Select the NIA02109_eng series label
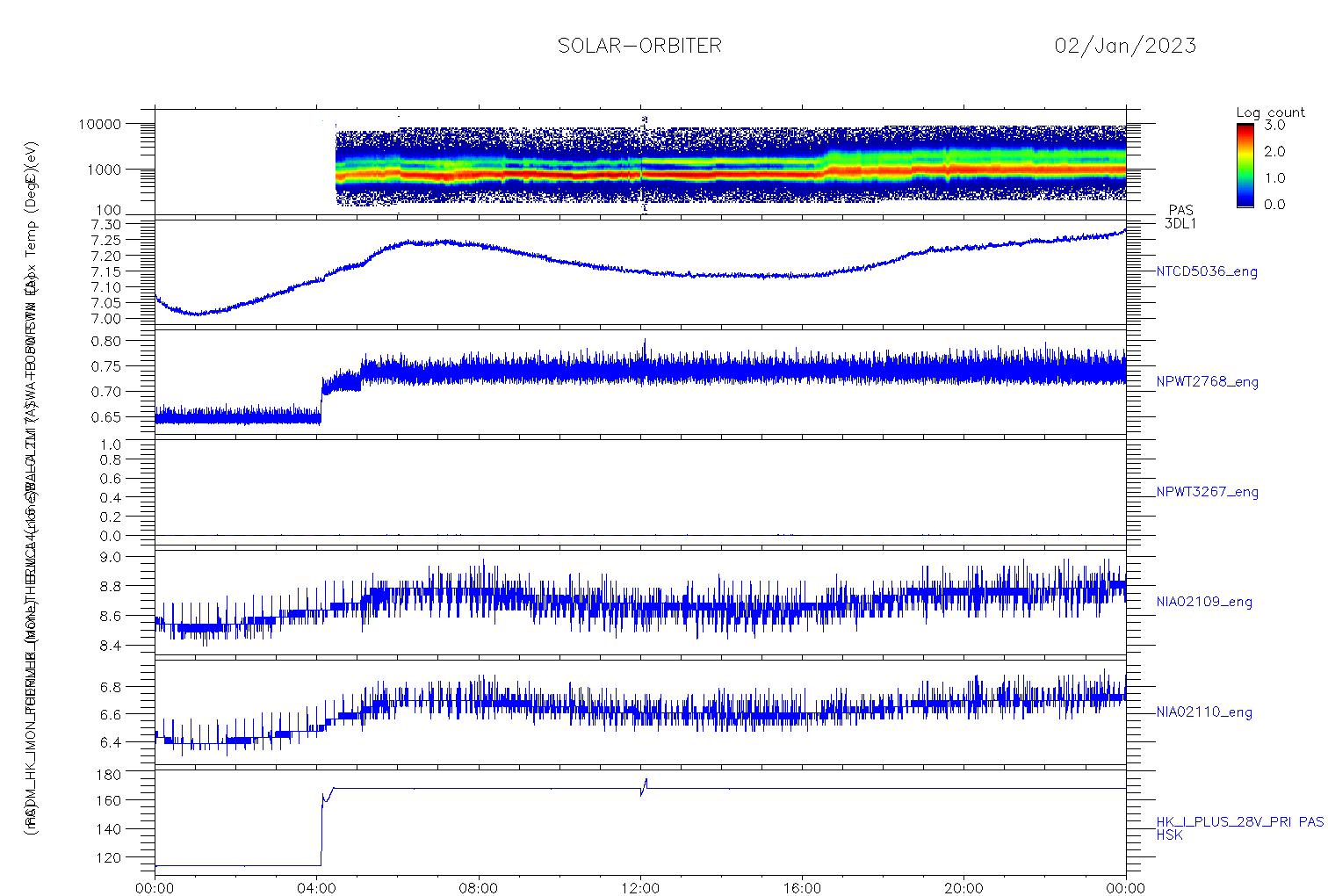 tap(1204, 603)
